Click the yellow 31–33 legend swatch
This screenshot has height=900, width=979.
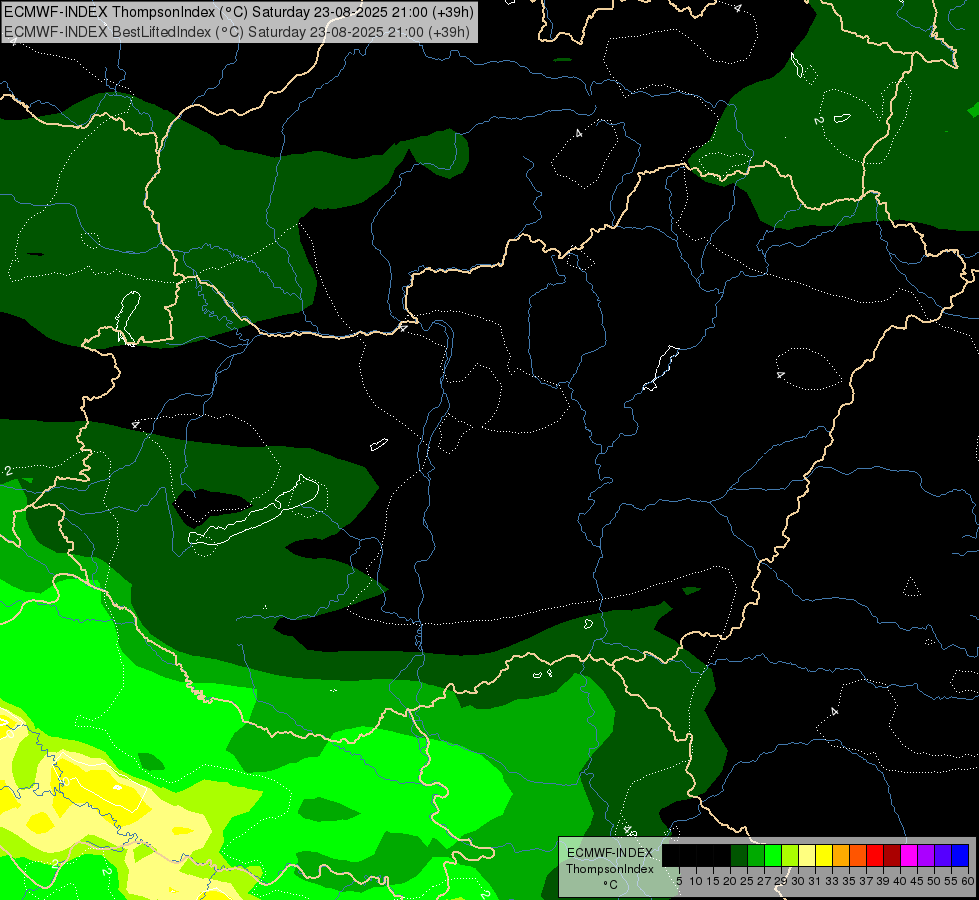[x=824, y=855]
